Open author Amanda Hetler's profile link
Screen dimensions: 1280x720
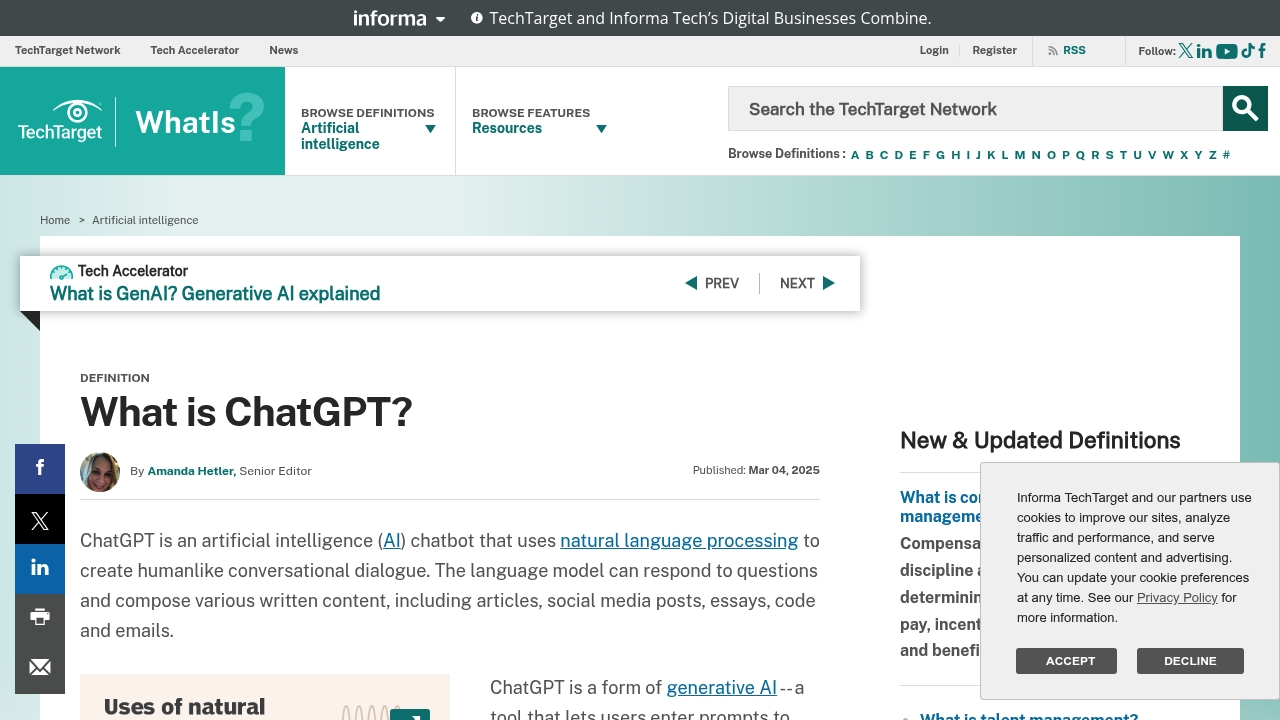pyautogui.click(x=192, y=471)
